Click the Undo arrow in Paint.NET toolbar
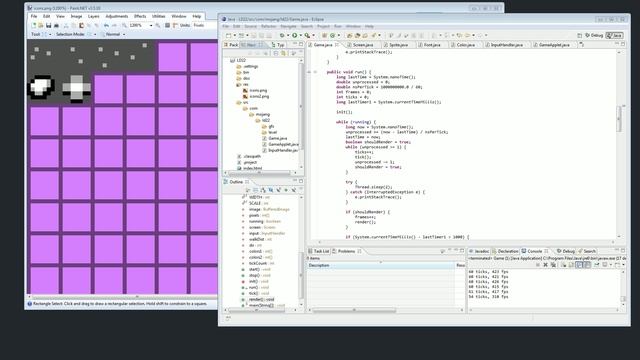The image size is (640, 360). pyautogui.click(x=106, y=25)
